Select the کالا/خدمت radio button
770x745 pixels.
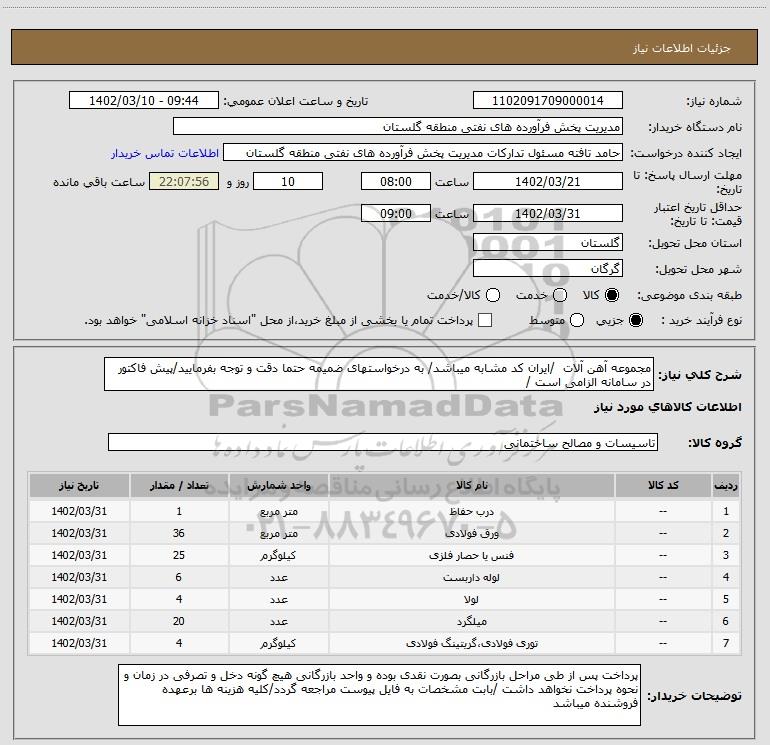coord(493,295)
